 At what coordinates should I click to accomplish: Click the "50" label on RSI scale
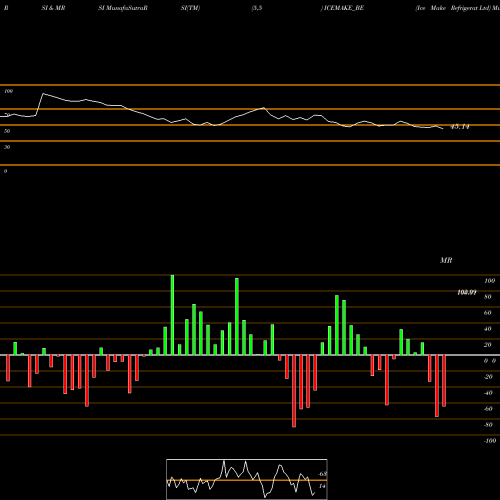coord(7,131)
